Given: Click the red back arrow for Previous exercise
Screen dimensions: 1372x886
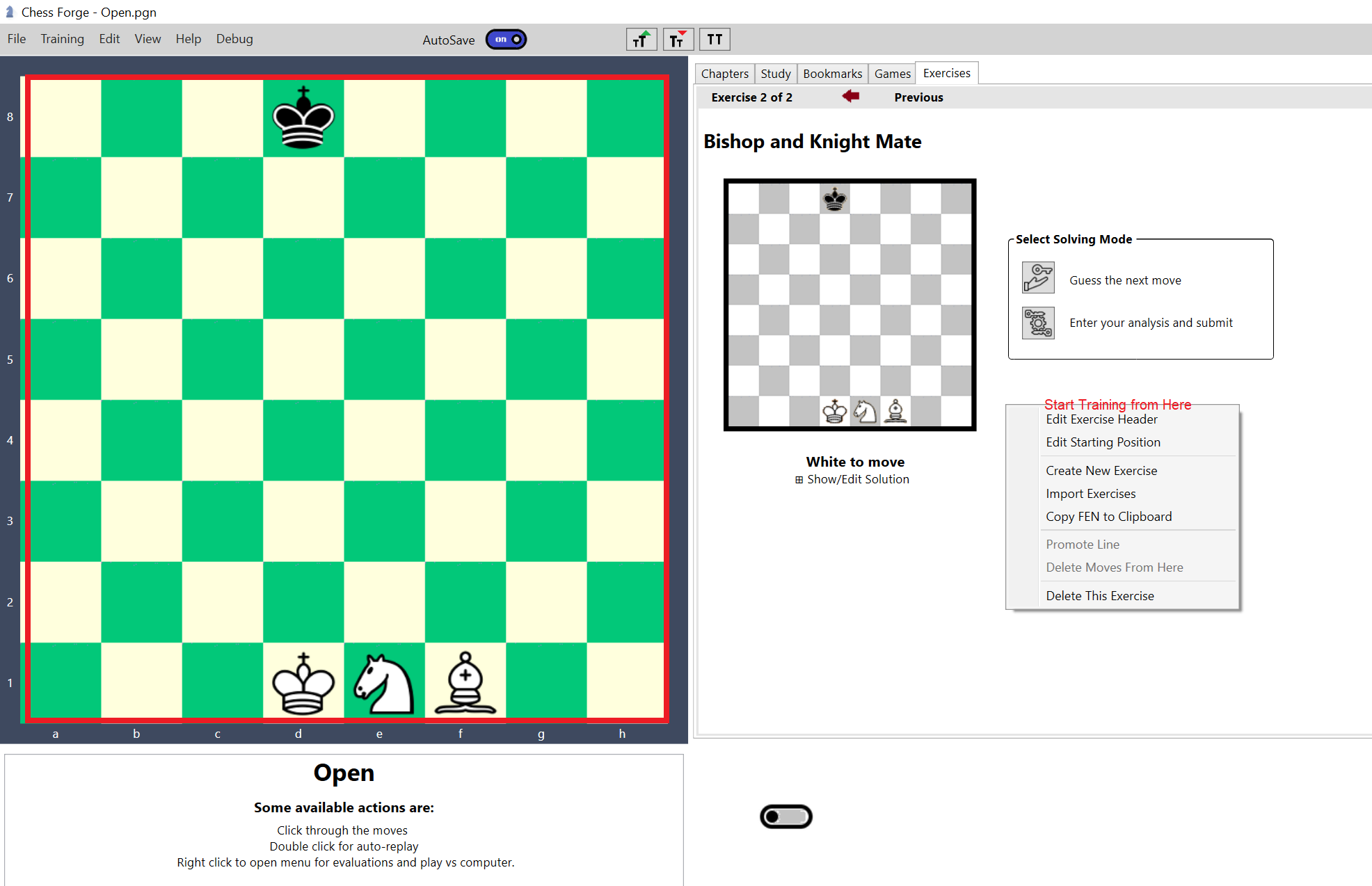Looking at the screenshot, I should coord(850,97).
